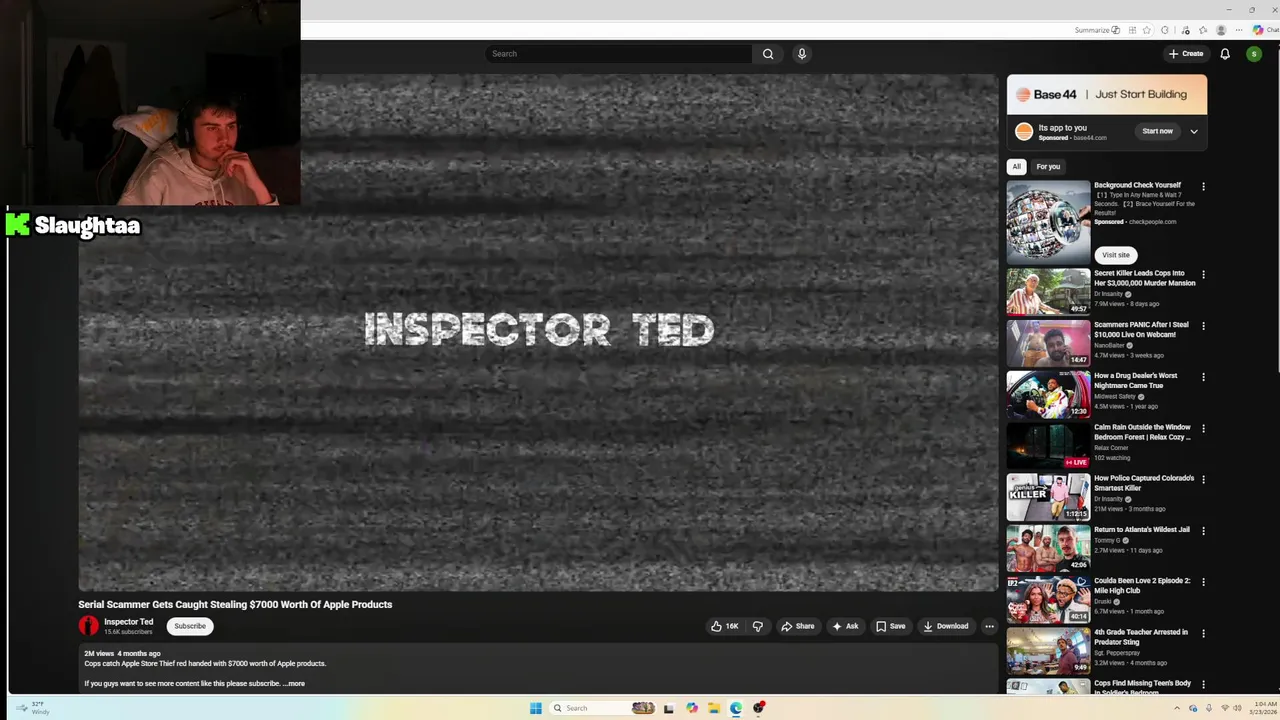Viewport: 1280px width, 720px height.
Task: Show hidden system tray icons
Action: 1177,708
